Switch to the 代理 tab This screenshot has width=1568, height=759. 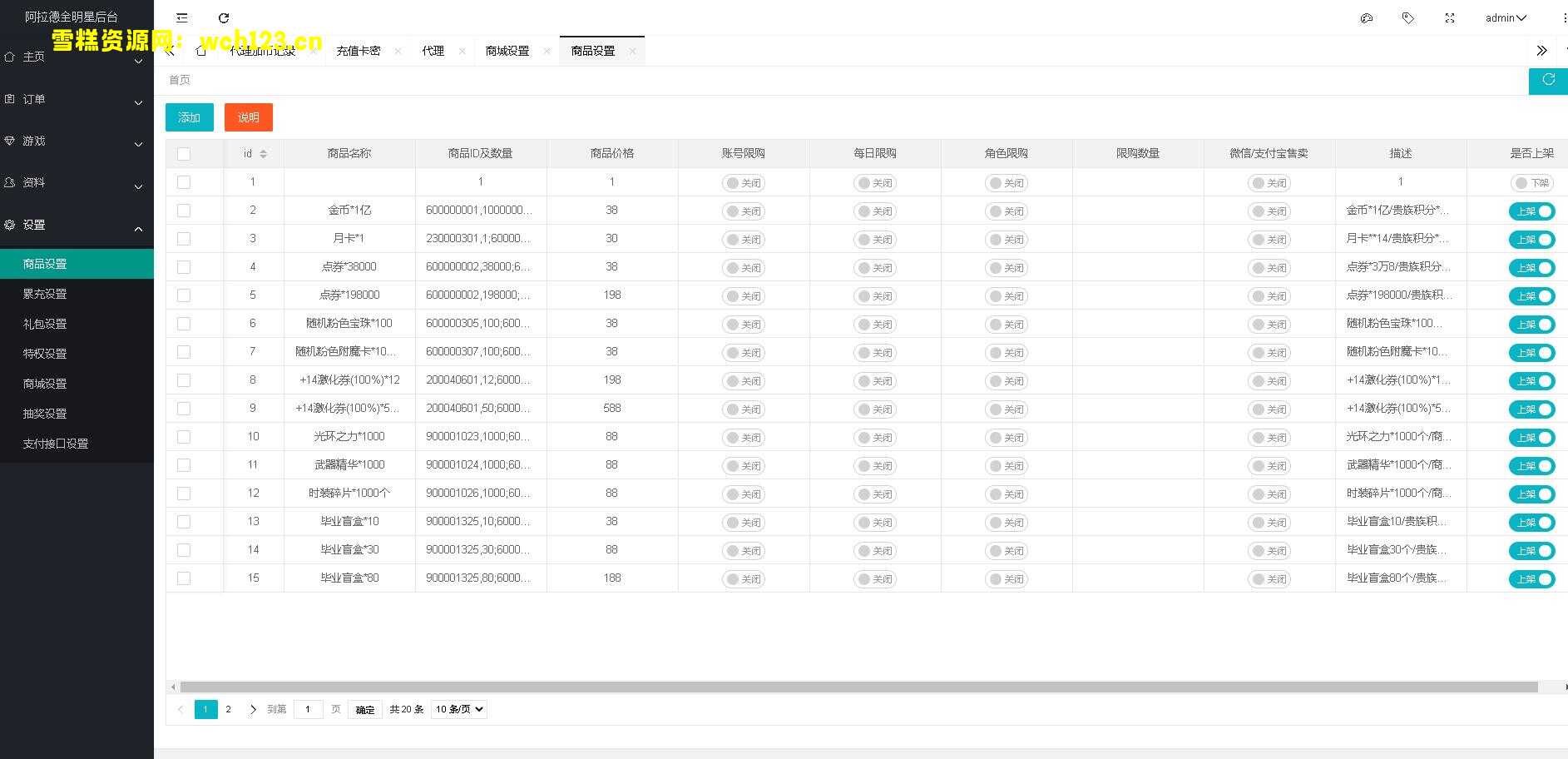tap(433, 51)
